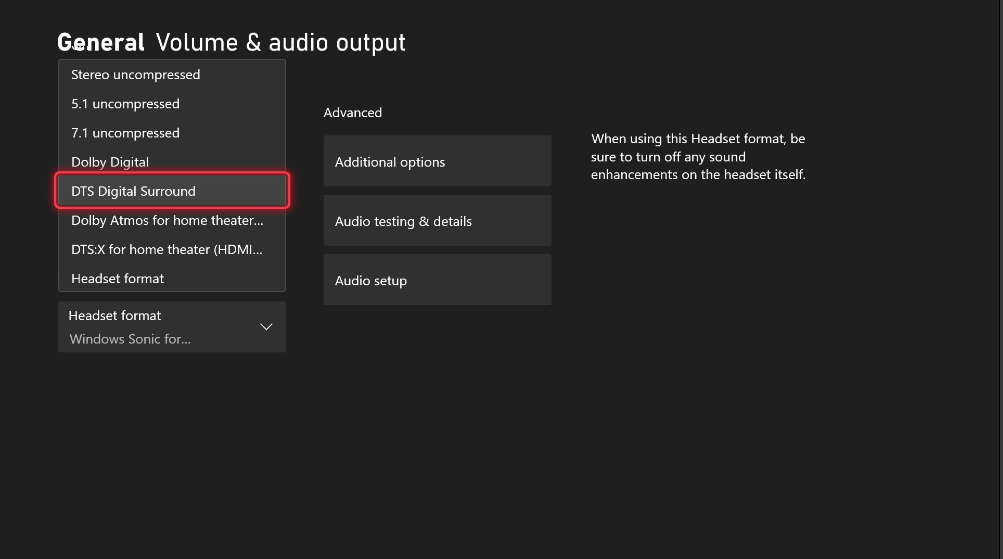Click the Windows Sonic value text
The height and width of the screenshot is (559, 1003).
pos(130,339)
